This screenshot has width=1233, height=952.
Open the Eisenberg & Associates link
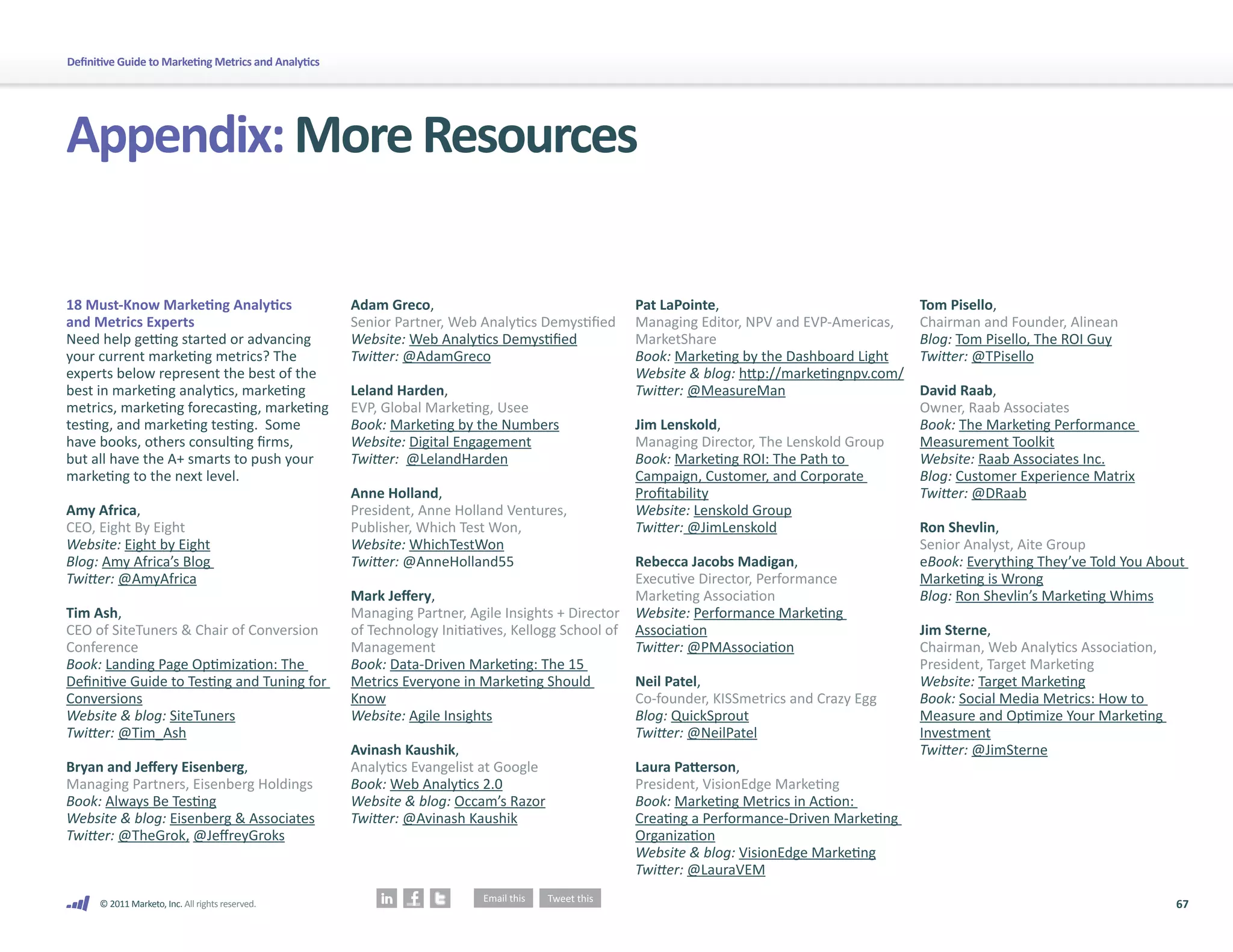coord(242,818)
